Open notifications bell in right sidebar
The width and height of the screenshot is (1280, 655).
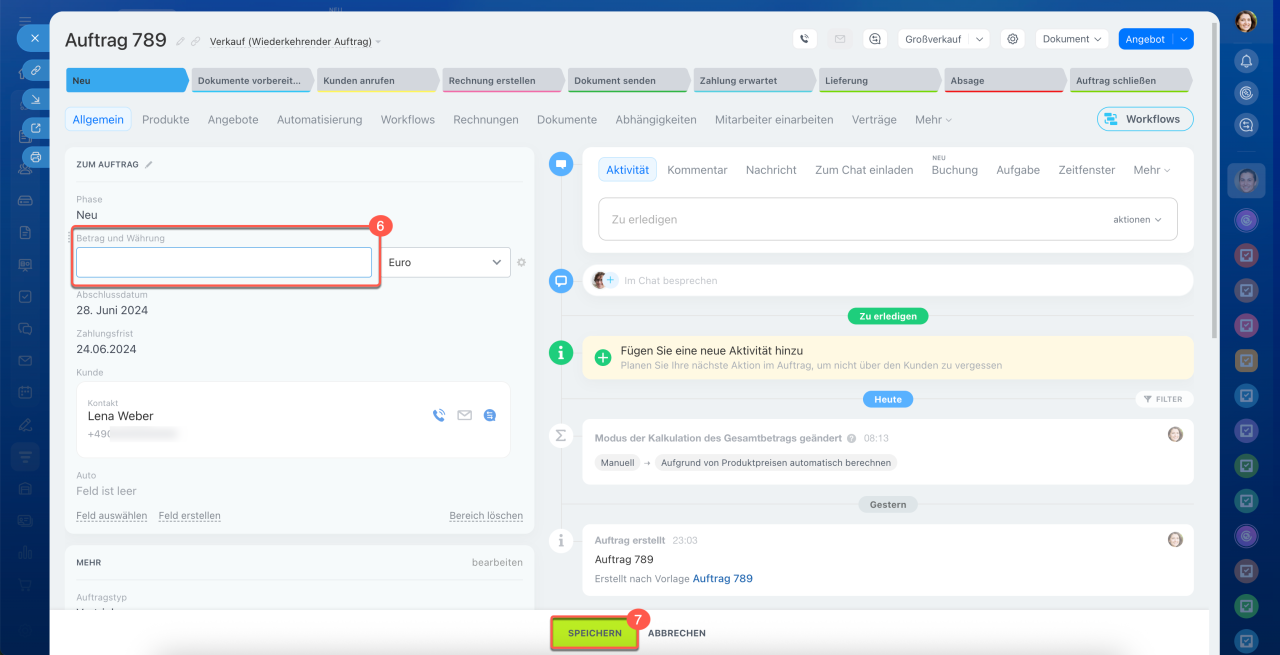coord(1246,60)
